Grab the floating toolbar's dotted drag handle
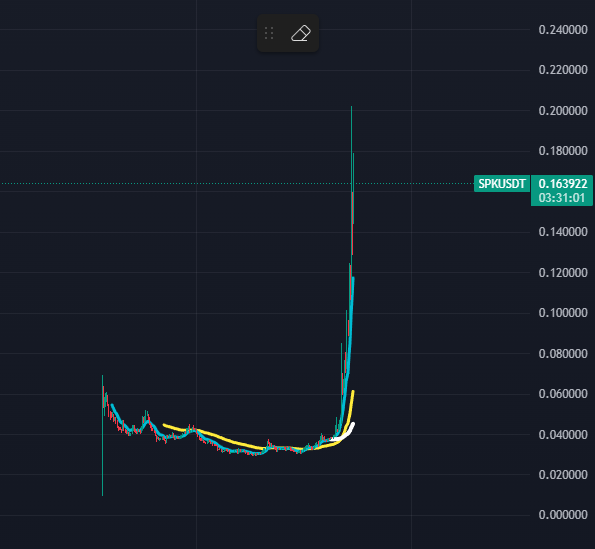The width and height of the screenshot is (595, 549). coord(269,33)
